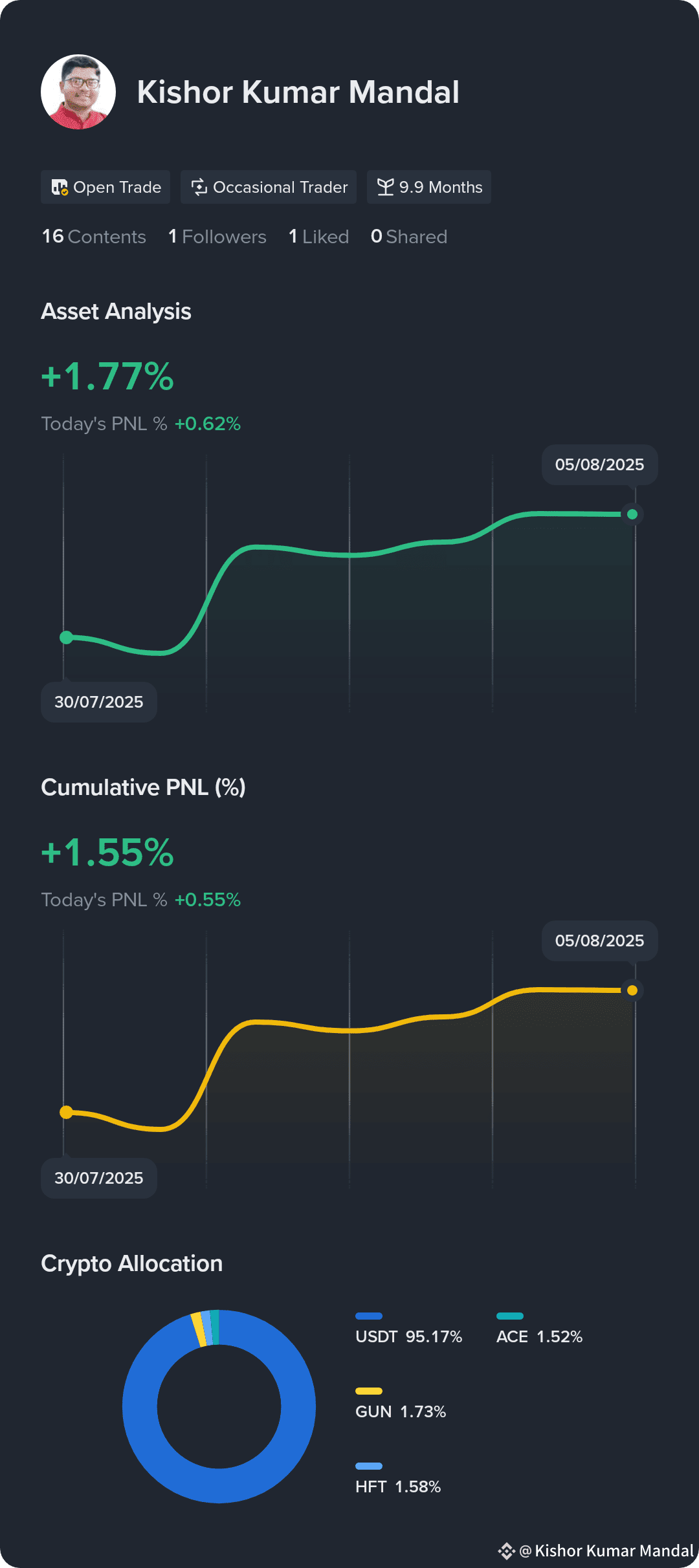
Task: Open the 1 Followers stat
Action: click(217, 237)
